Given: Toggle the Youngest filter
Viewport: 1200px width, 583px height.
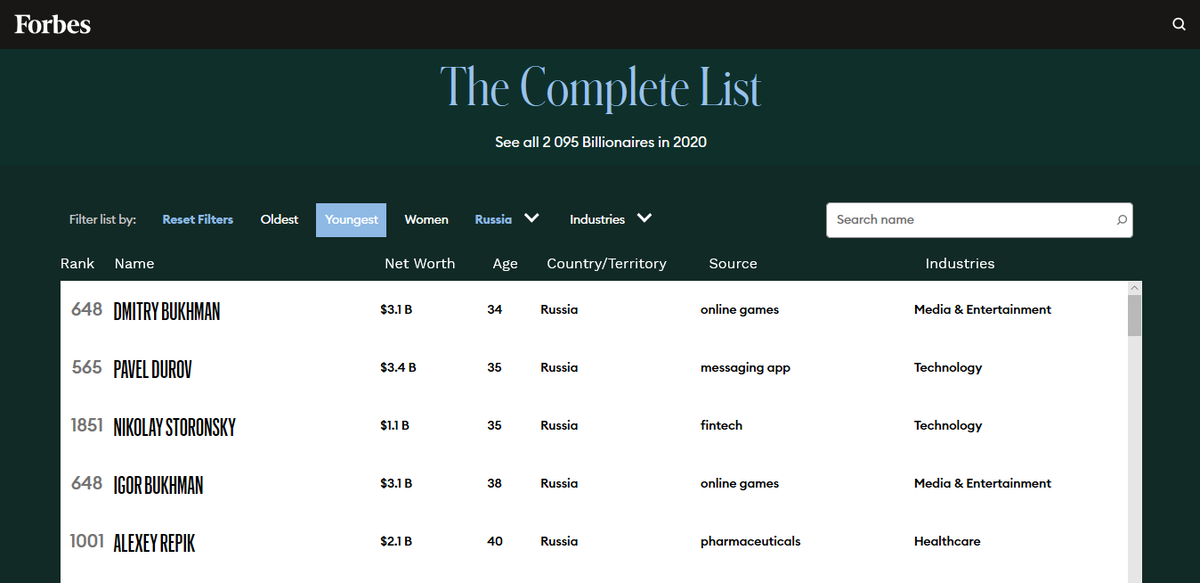Looking at the screenshot, I should click(x=351, y=220).
